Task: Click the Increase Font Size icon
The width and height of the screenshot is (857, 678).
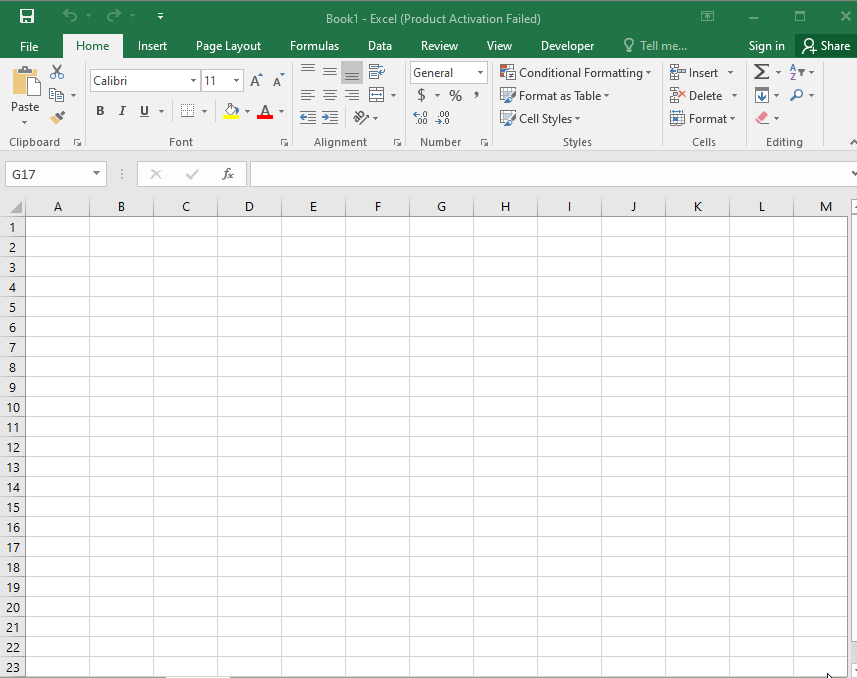Action: pyautogui.click(x=256, y=81)
